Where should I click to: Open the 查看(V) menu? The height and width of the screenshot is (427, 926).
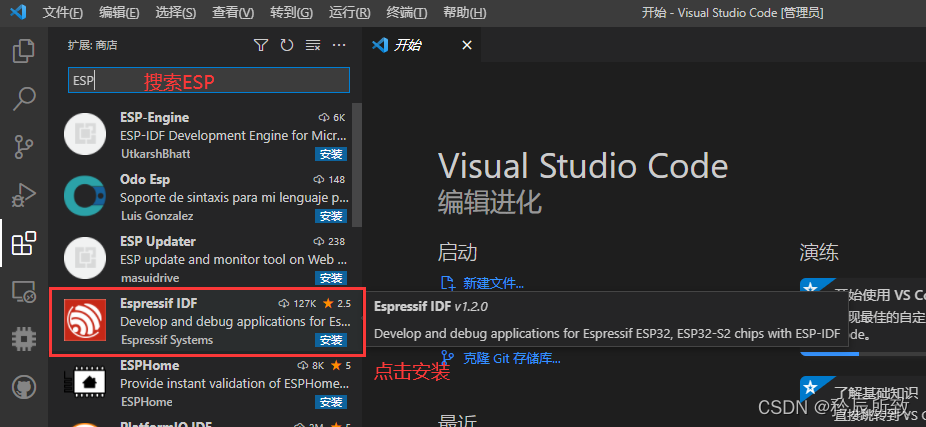[235, 13]
